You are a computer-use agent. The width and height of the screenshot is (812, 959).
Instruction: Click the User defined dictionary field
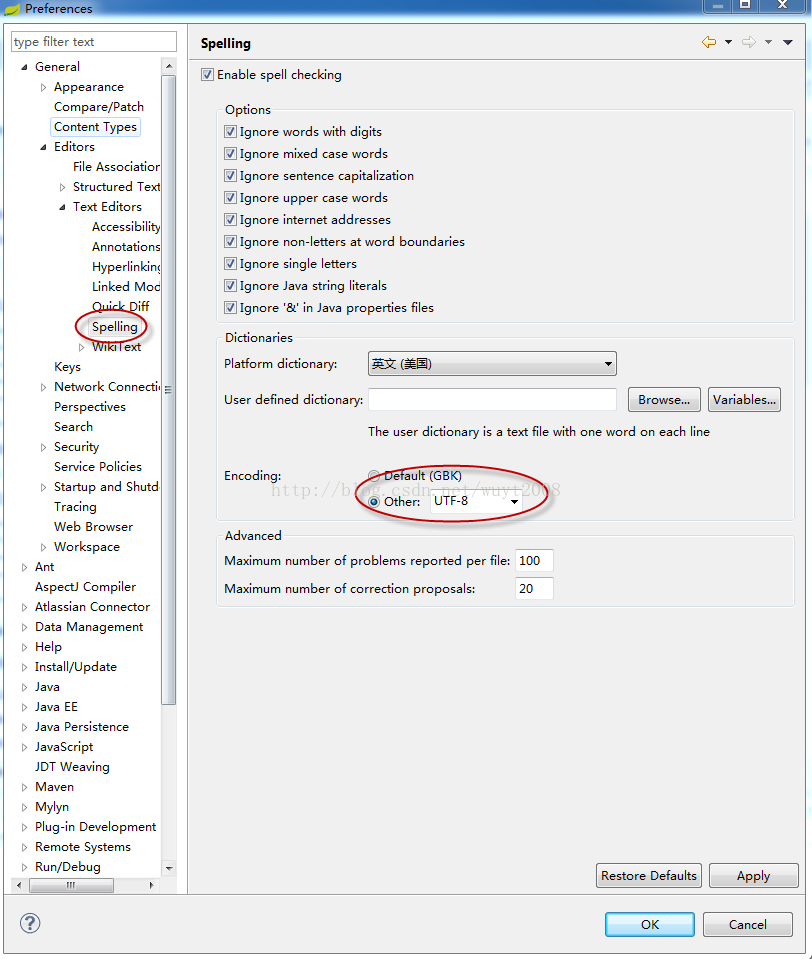[492, 399]
